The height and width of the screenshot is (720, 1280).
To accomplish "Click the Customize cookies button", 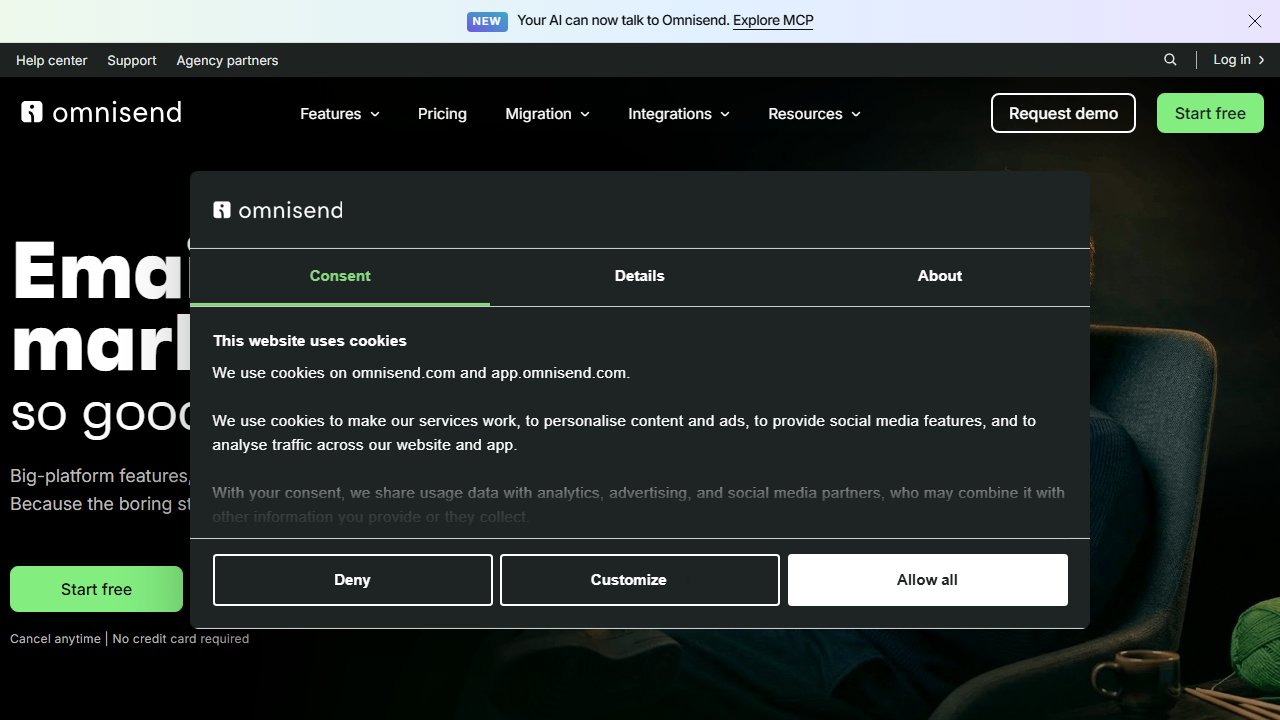I will point(640,580).
